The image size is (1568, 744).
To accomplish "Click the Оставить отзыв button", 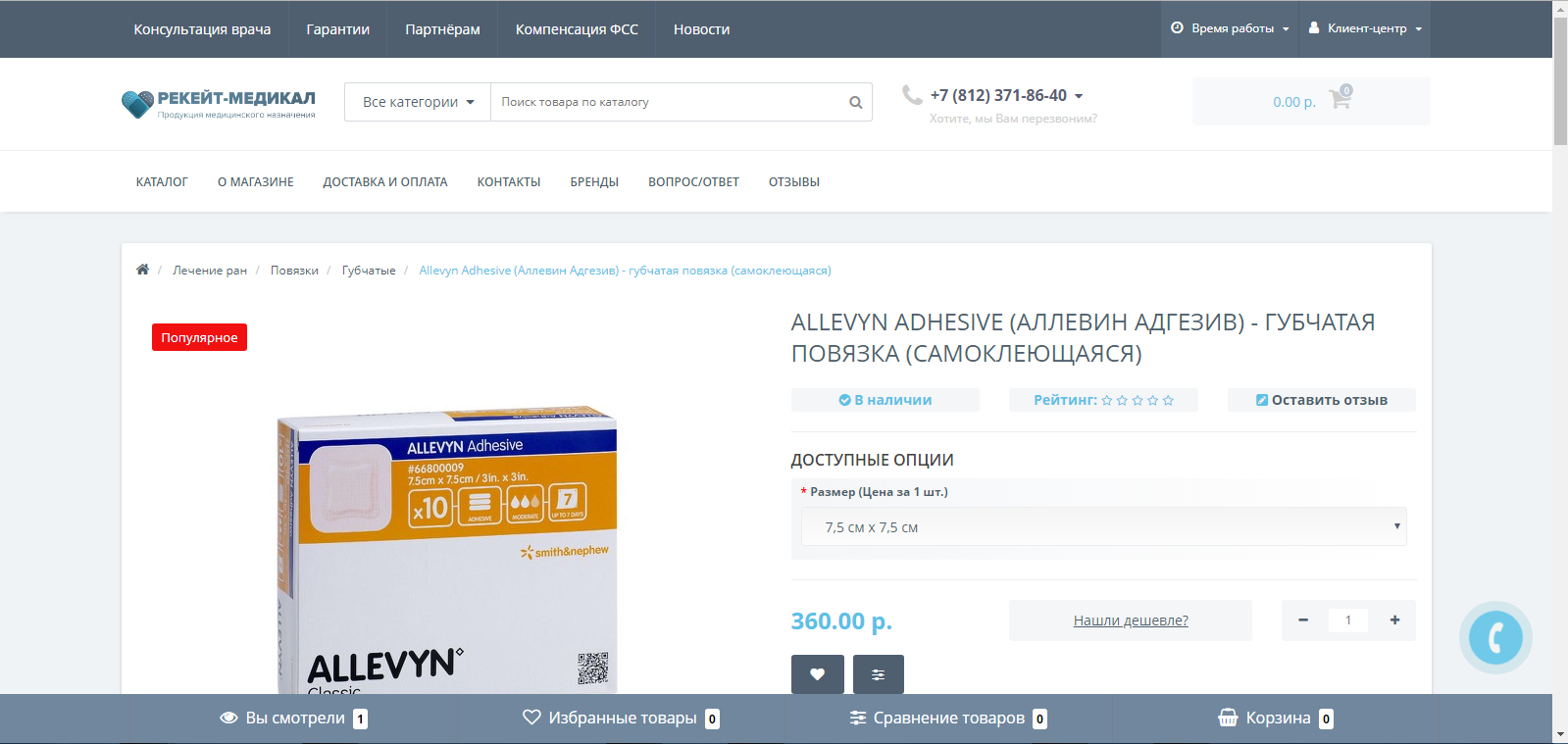I will click(x=1321, y=400).
